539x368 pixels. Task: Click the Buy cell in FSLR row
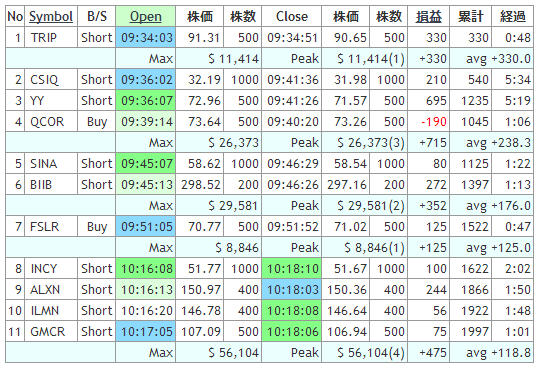97,227
